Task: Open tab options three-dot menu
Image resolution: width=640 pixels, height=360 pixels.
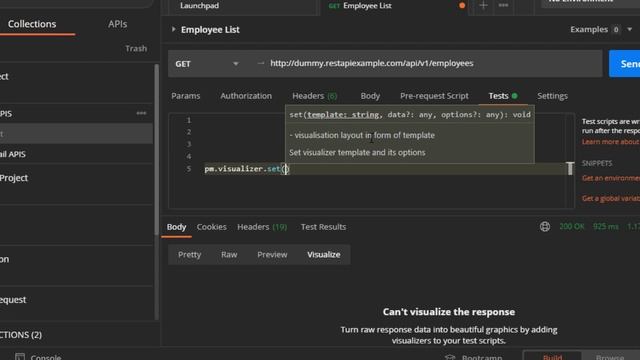Action: pos(503,6)
